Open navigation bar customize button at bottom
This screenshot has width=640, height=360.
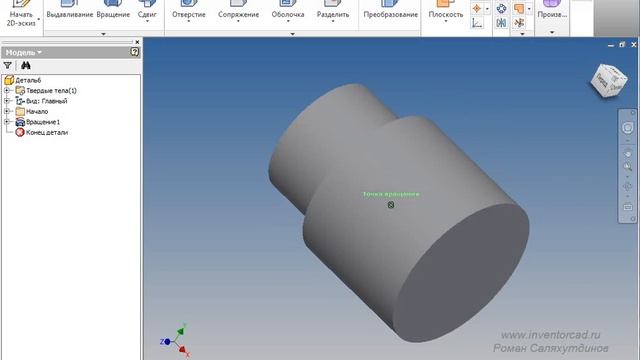click(x=633, y=219)
